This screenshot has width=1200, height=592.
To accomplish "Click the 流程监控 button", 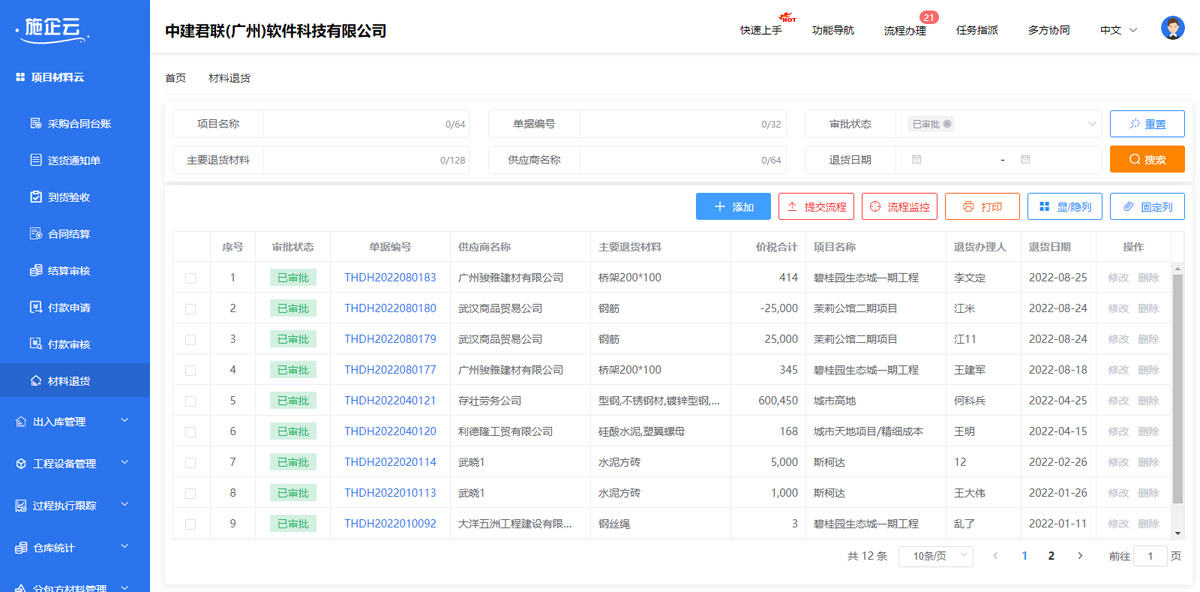I will [x=899, y=207].
